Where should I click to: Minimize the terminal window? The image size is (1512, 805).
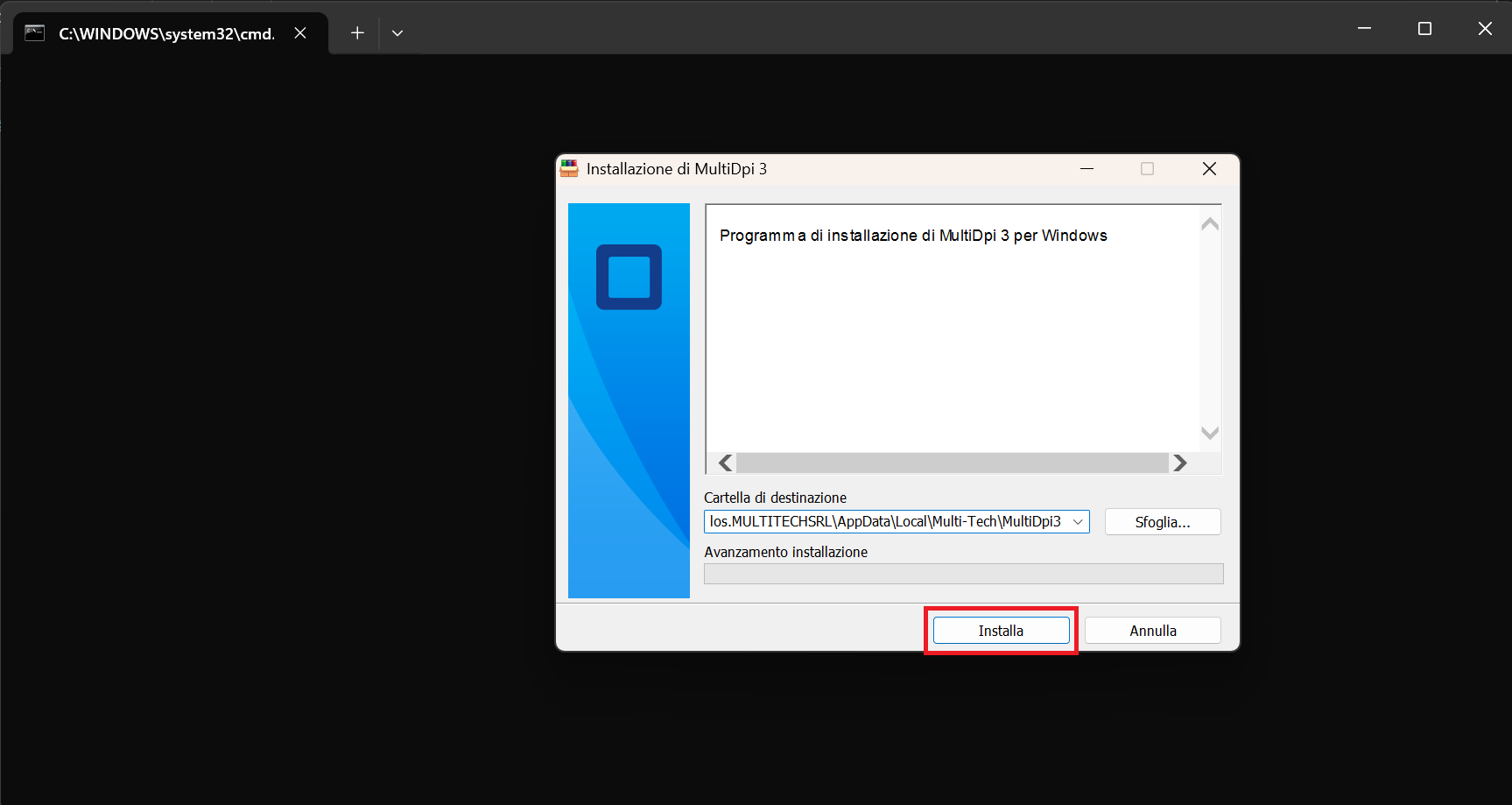[1364, 28]
